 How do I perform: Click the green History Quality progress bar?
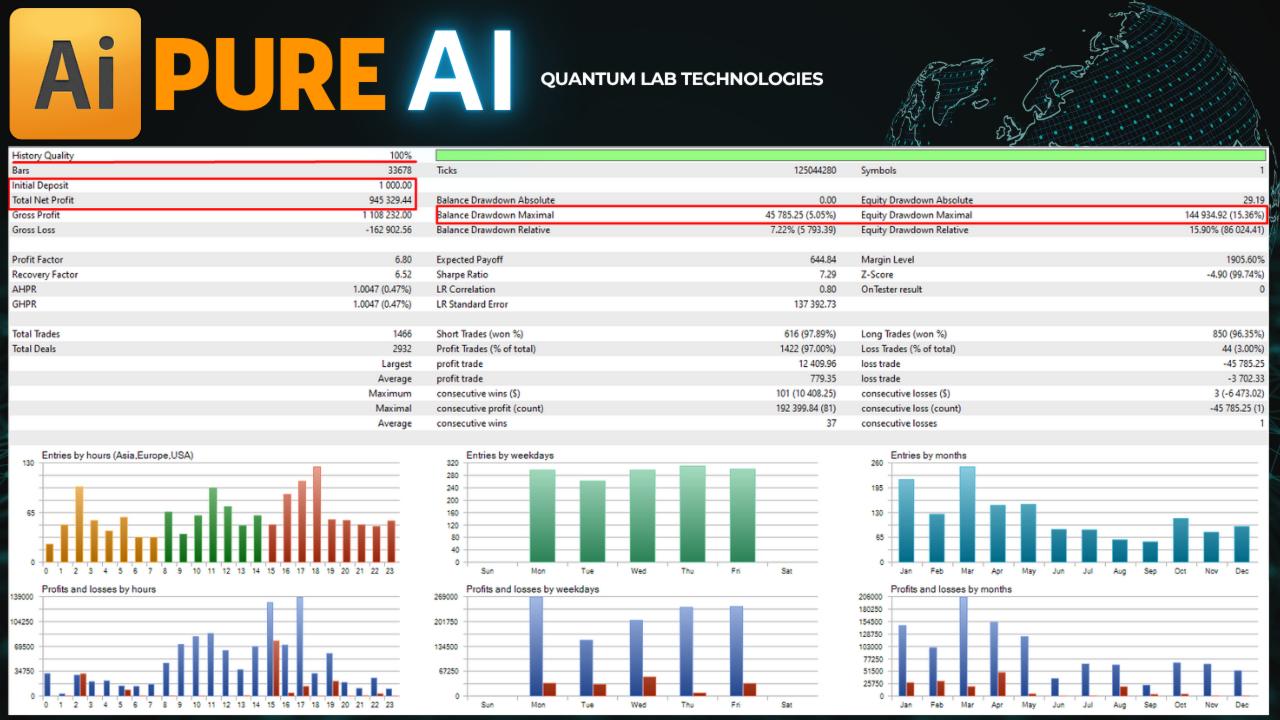click(x=851, y=155)
